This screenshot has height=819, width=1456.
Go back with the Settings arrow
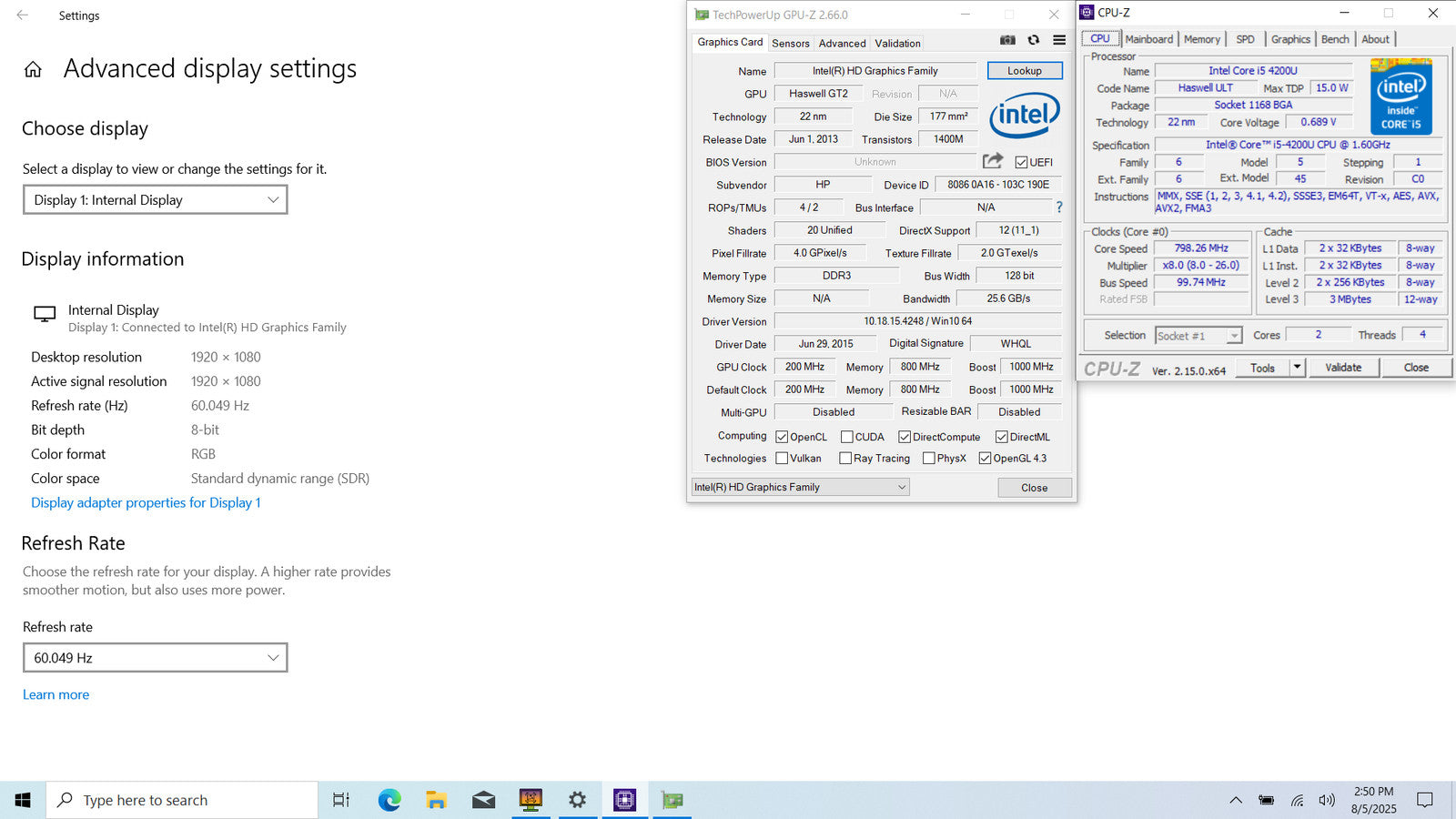(x=23, y=15)
